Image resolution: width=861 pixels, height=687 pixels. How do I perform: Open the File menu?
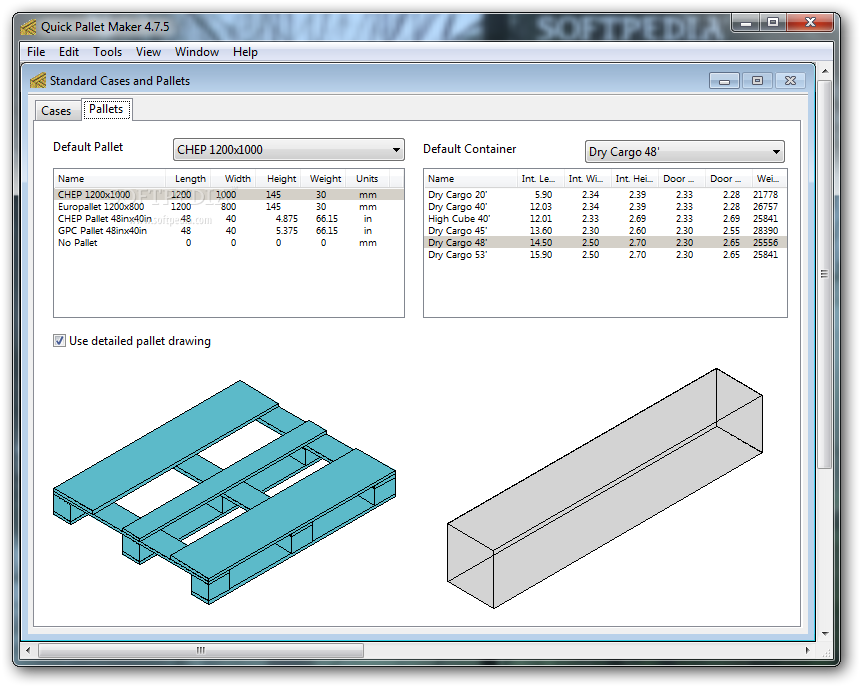pos(36,52)
